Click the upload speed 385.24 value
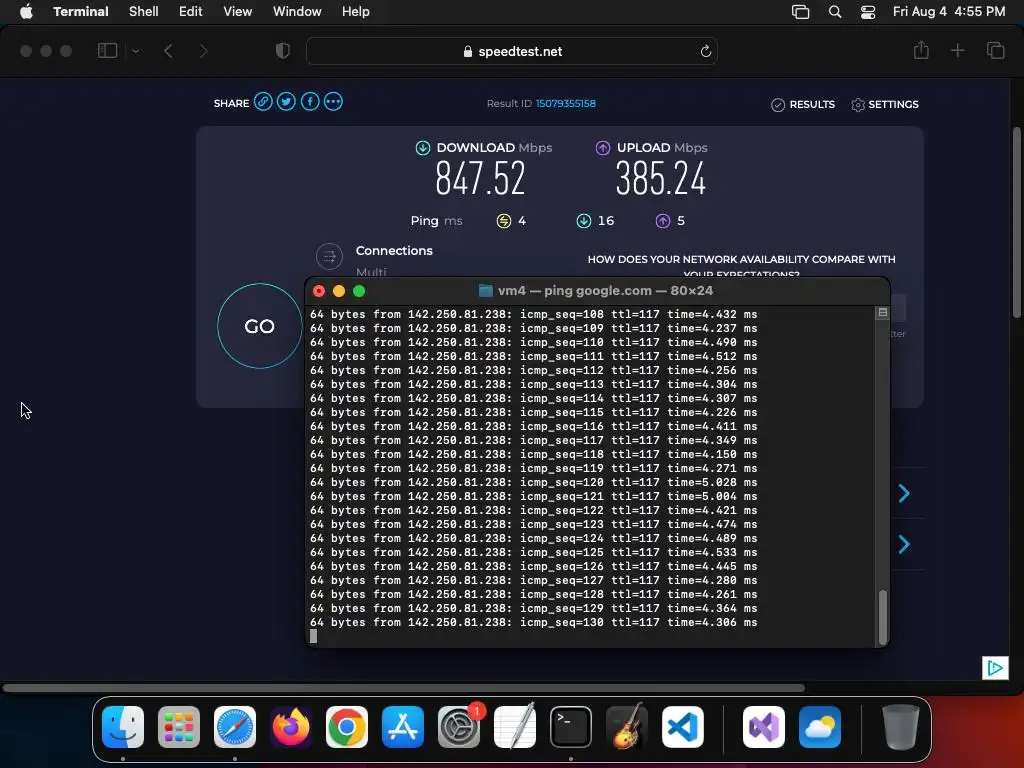This screenshot has width=1024, height=768. coord(661,178)
